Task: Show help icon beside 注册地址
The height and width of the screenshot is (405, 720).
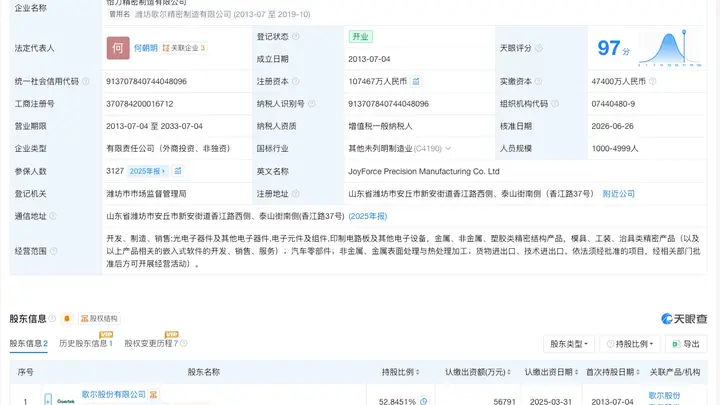Action: pos(296,194)
